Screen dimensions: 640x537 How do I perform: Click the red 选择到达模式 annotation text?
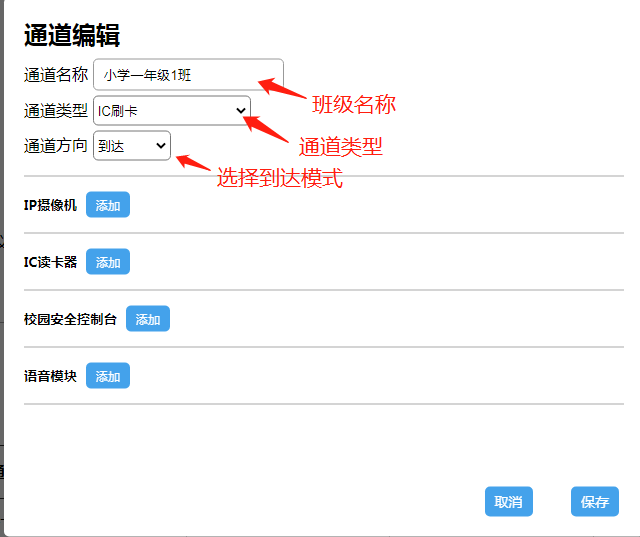click(280, 179)
